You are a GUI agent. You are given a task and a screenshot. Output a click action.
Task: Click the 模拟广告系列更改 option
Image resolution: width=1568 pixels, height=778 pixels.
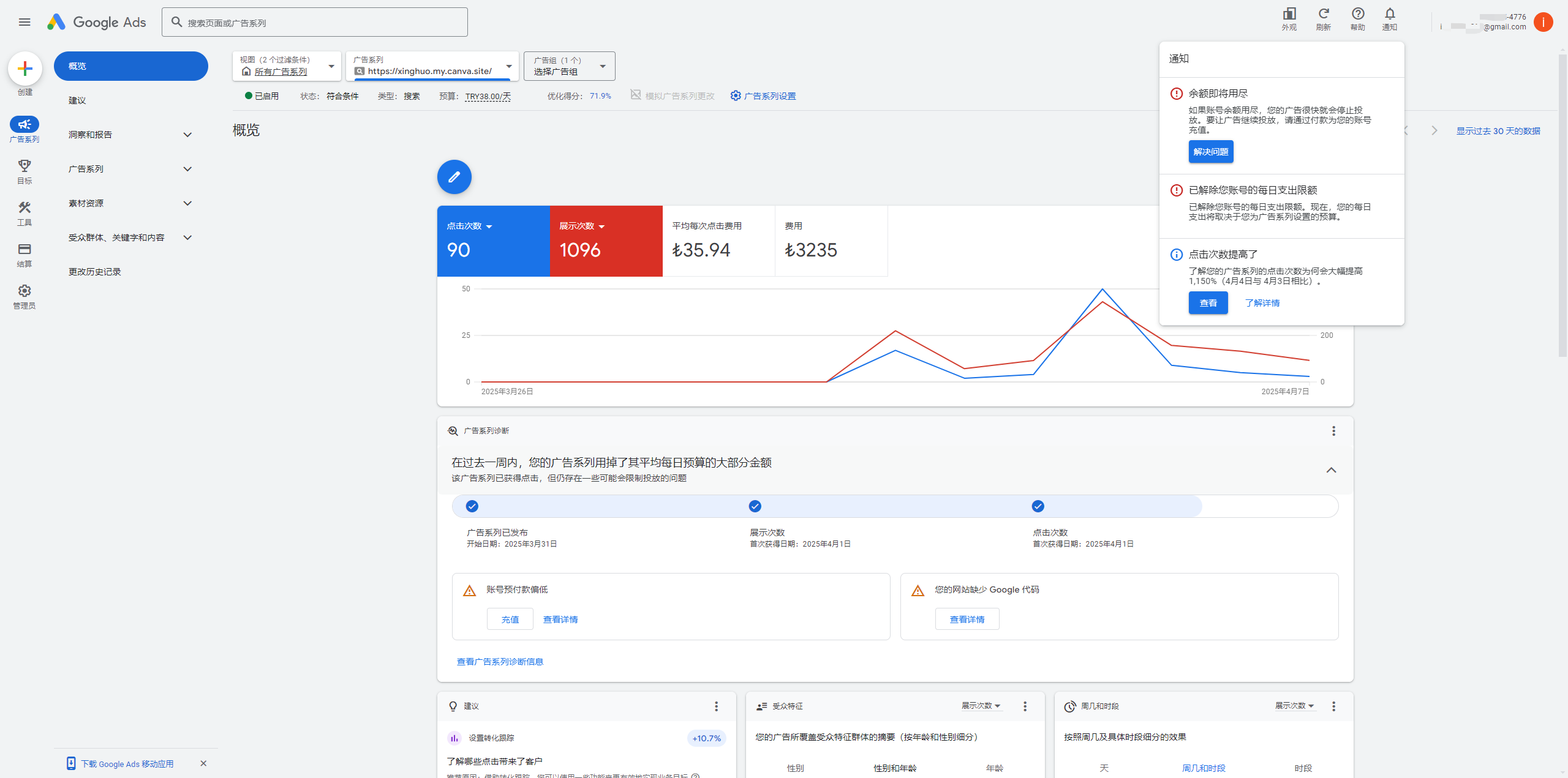tap(673, 95)
